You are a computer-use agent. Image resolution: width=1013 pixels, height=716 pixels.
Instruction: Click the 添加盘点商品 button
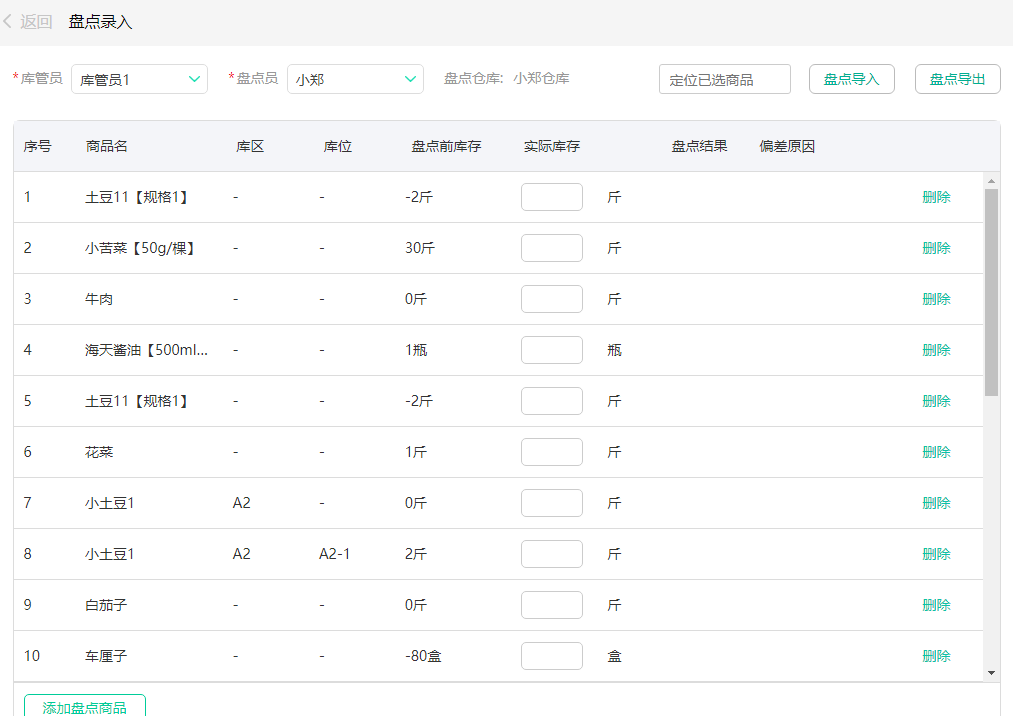[84, 706]
